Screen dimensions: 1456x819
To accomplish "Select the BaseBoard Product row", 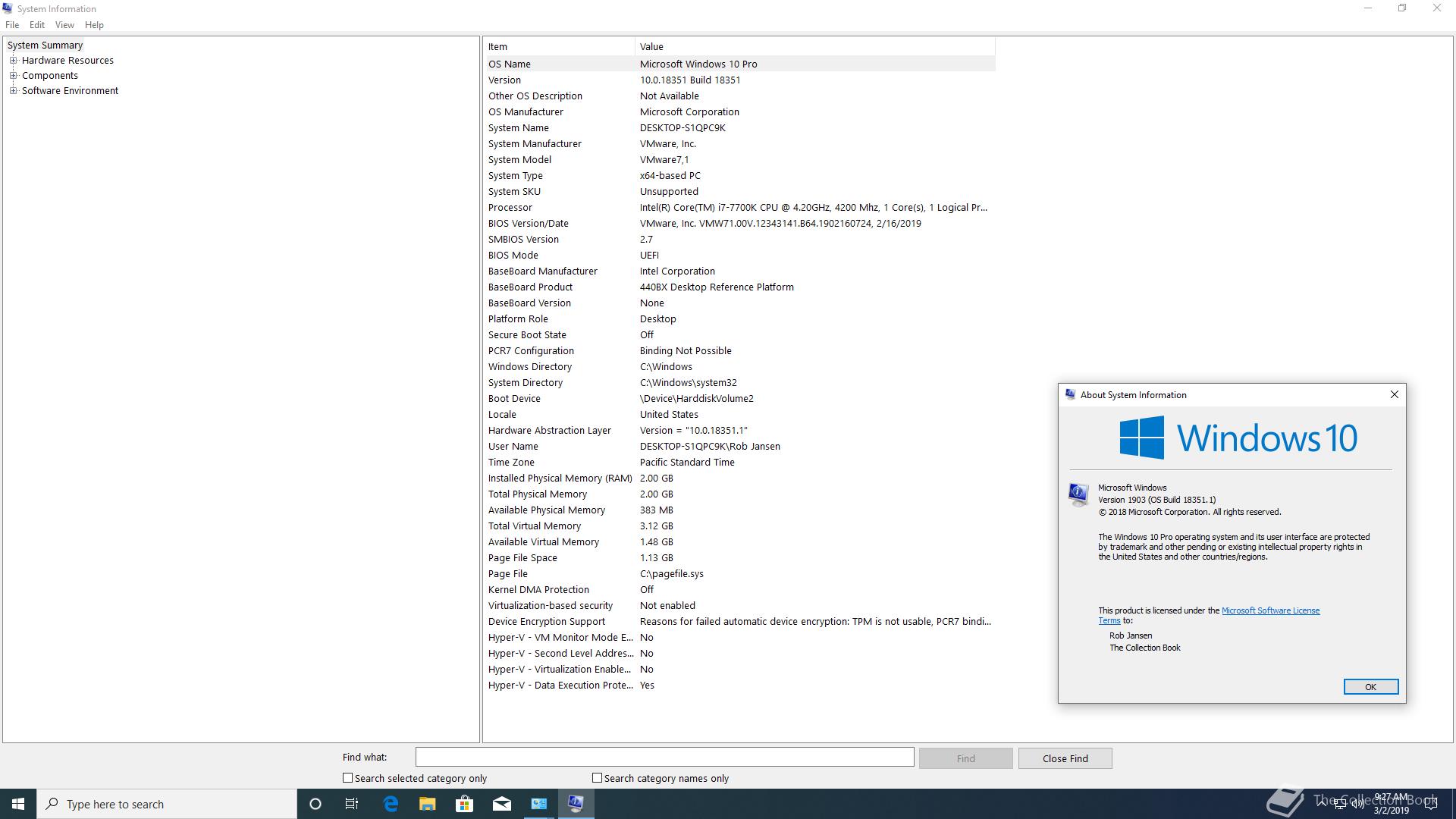I will pos(740,287).
